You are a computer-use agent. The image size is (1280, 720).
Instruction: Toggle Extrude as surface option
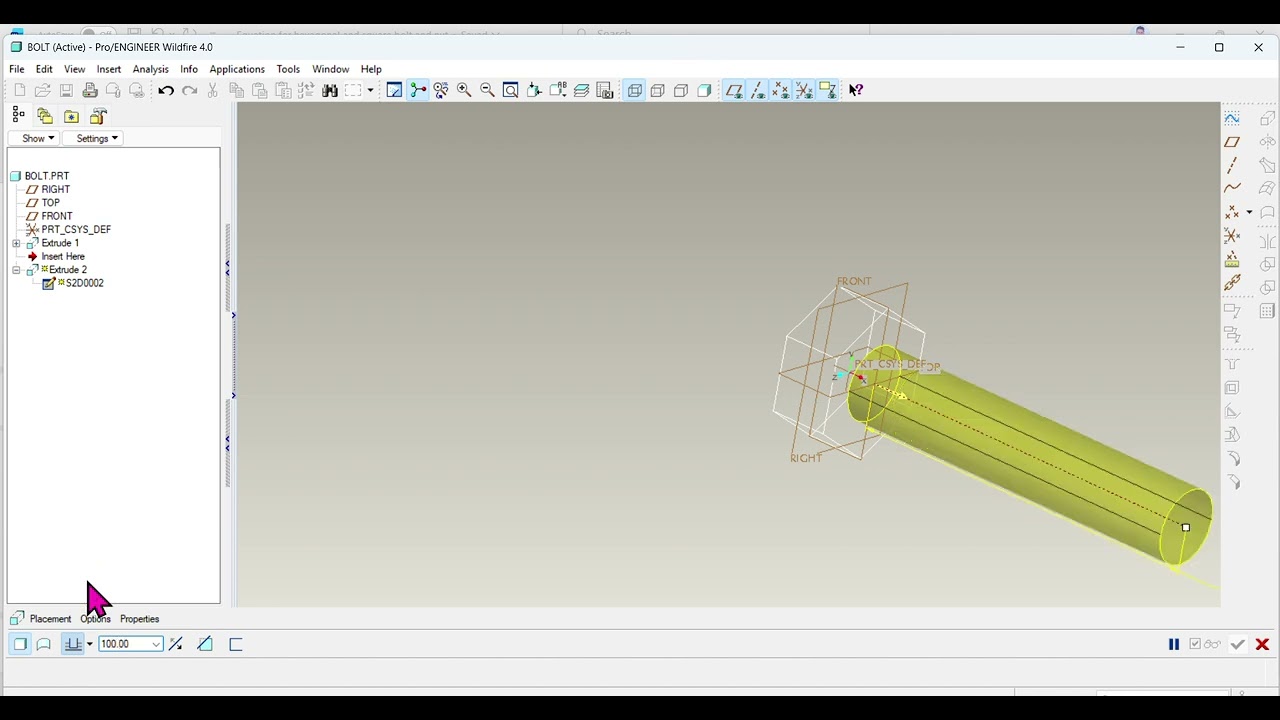[x=43, y=644]
